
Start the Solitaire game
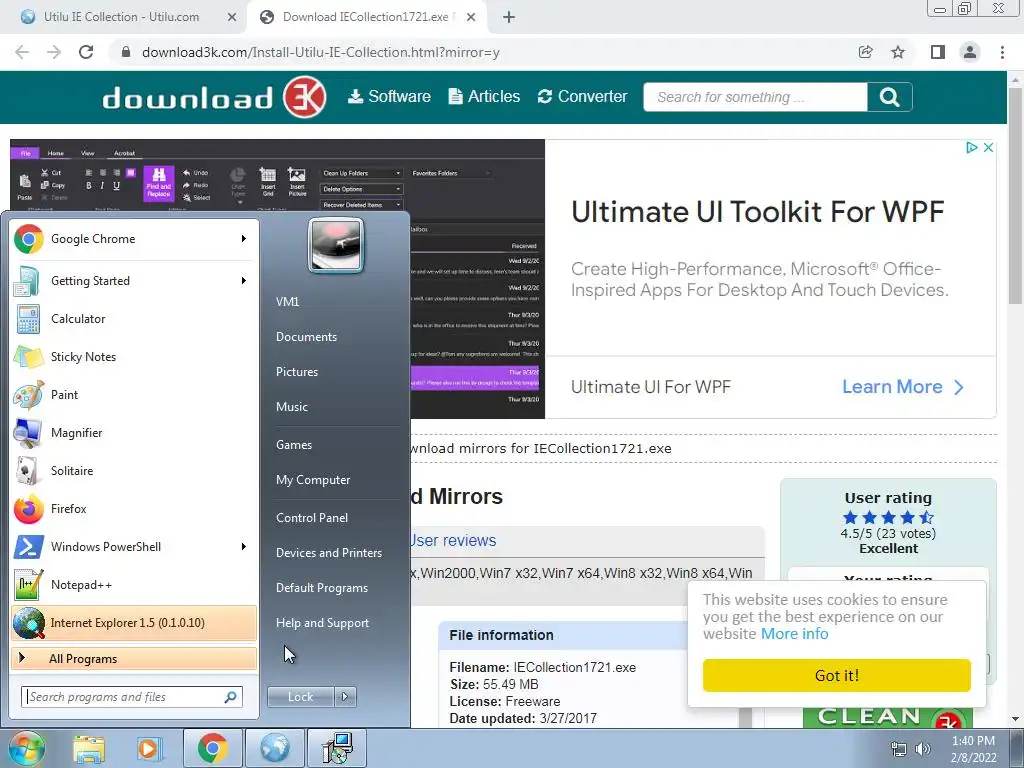[x=134, y=470]
